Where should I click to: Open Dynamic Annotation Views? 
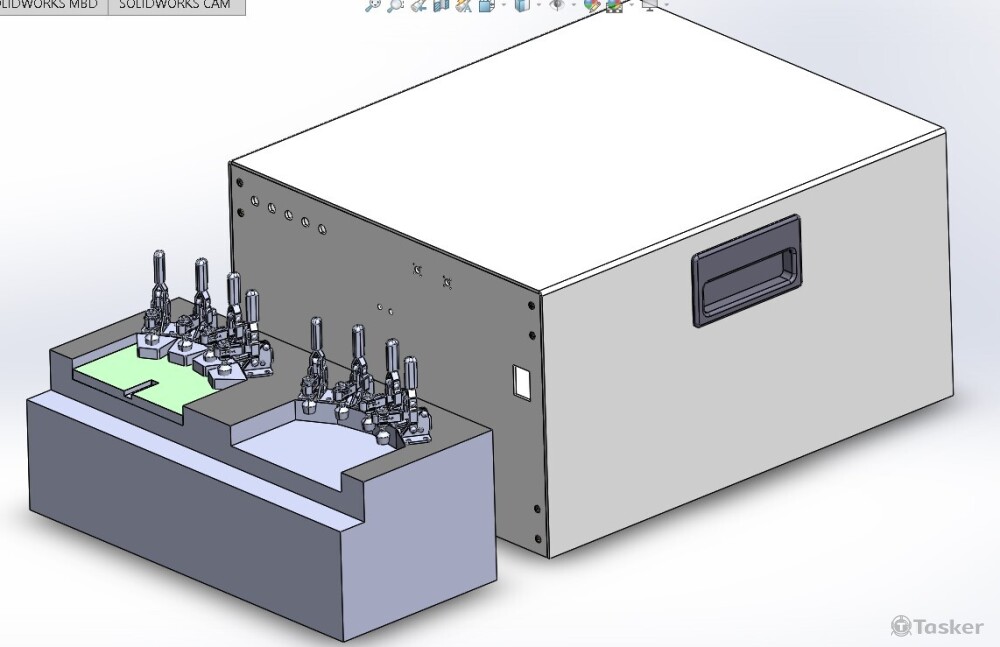(462, 5)
